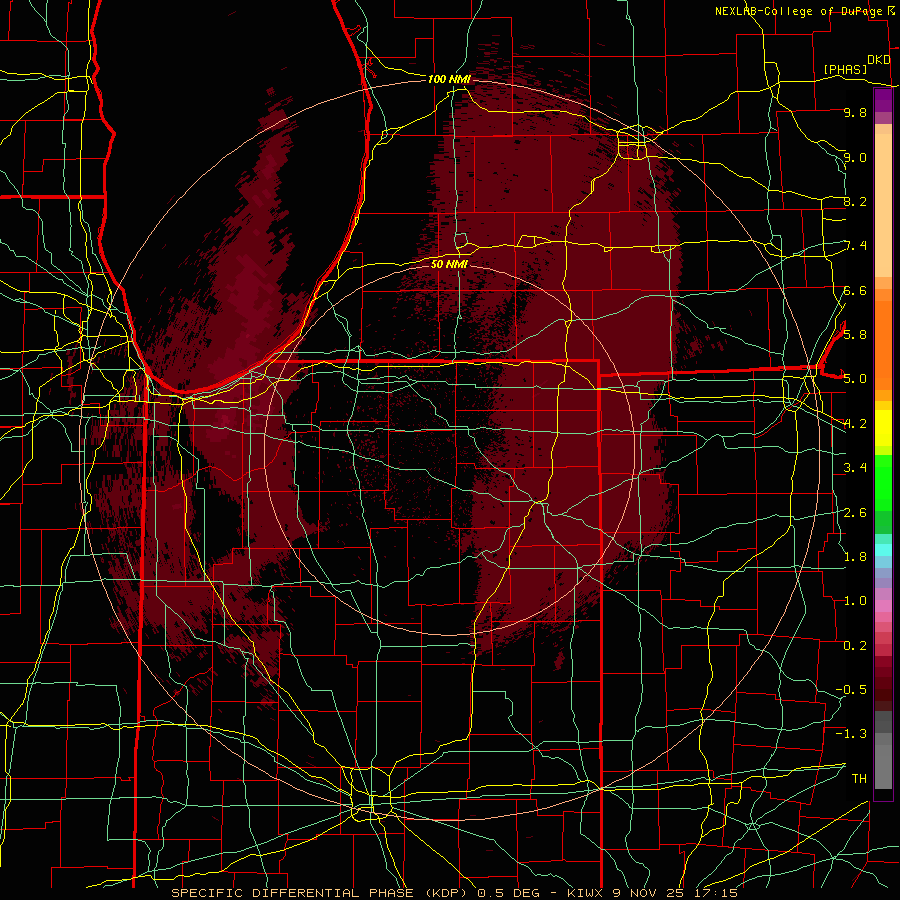This screenshot has height=900, width=900.
Task: Click the 2.6 scale value
Action: tap(855, 512)
